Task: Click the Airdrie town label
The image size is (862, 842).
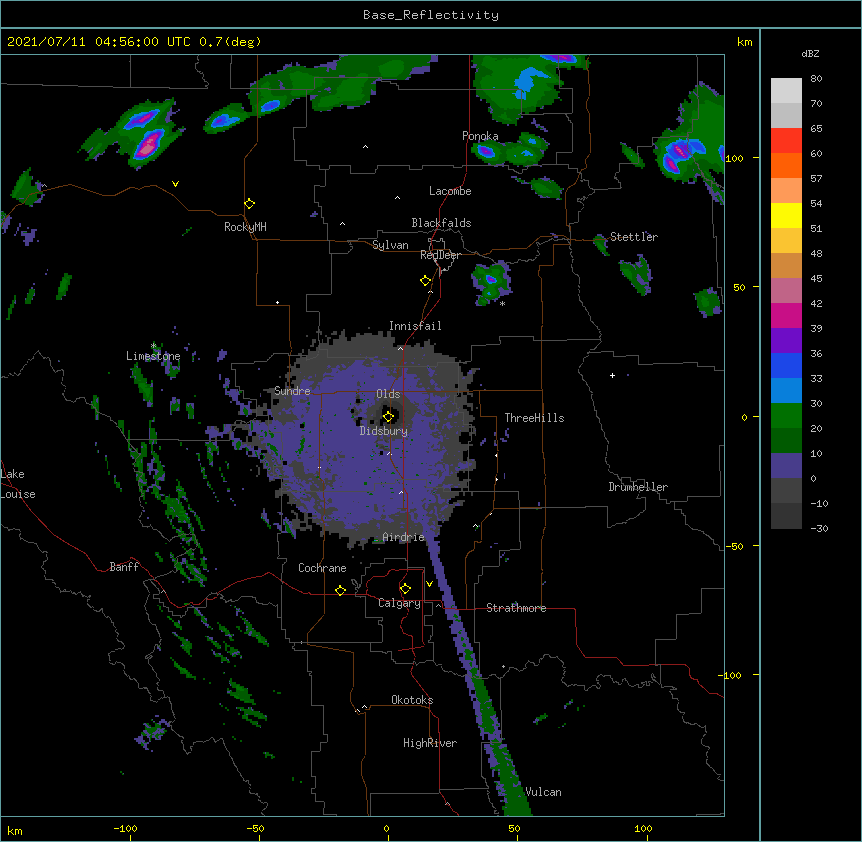Action: tap(404, 537)
